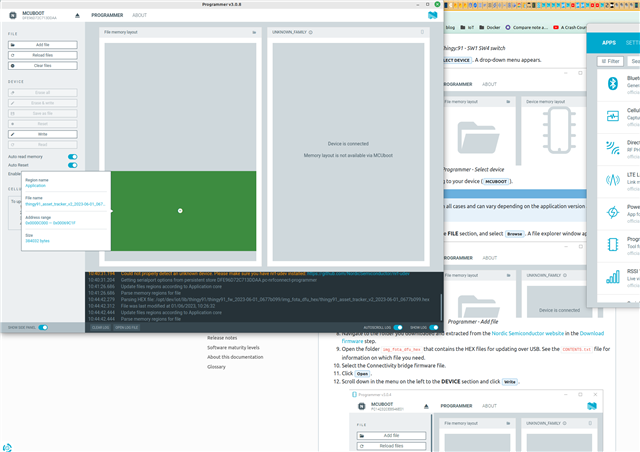The image size is (640, 452).
Task: Open the Filter button in launcher
Action: [610, 61]
